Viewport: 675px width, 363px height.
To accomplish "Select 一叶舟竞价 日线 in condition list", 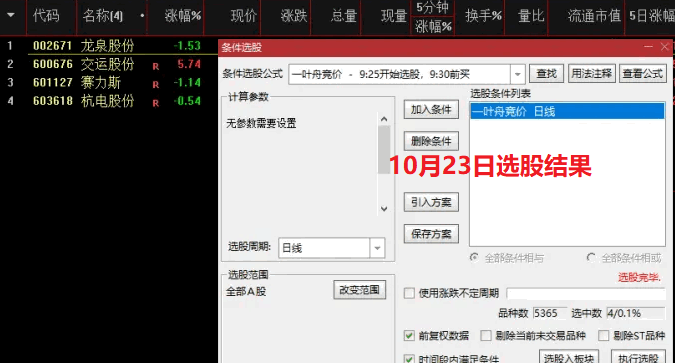I will point(567,112).
